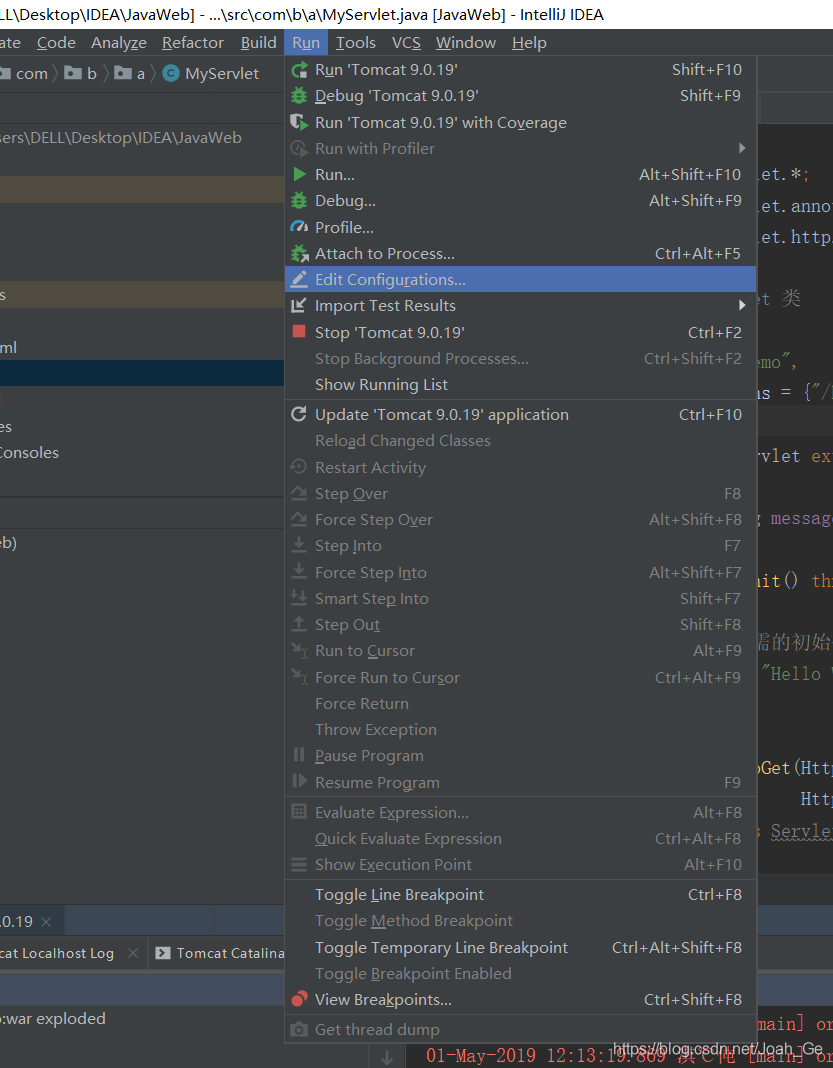
Task: Choose Toggle Temporary Line Breakpoint
Action: click(x=520, y=947)
